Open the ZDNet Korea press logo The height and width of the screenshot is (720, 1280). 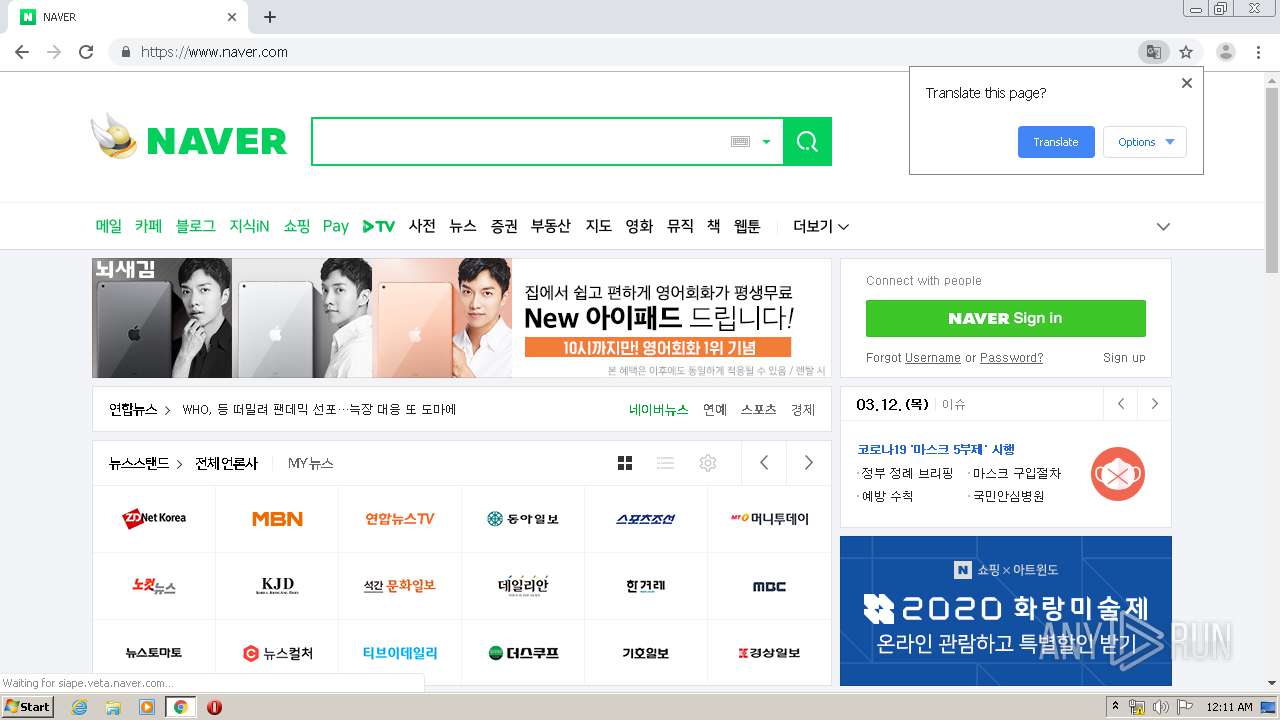(154, 518)
